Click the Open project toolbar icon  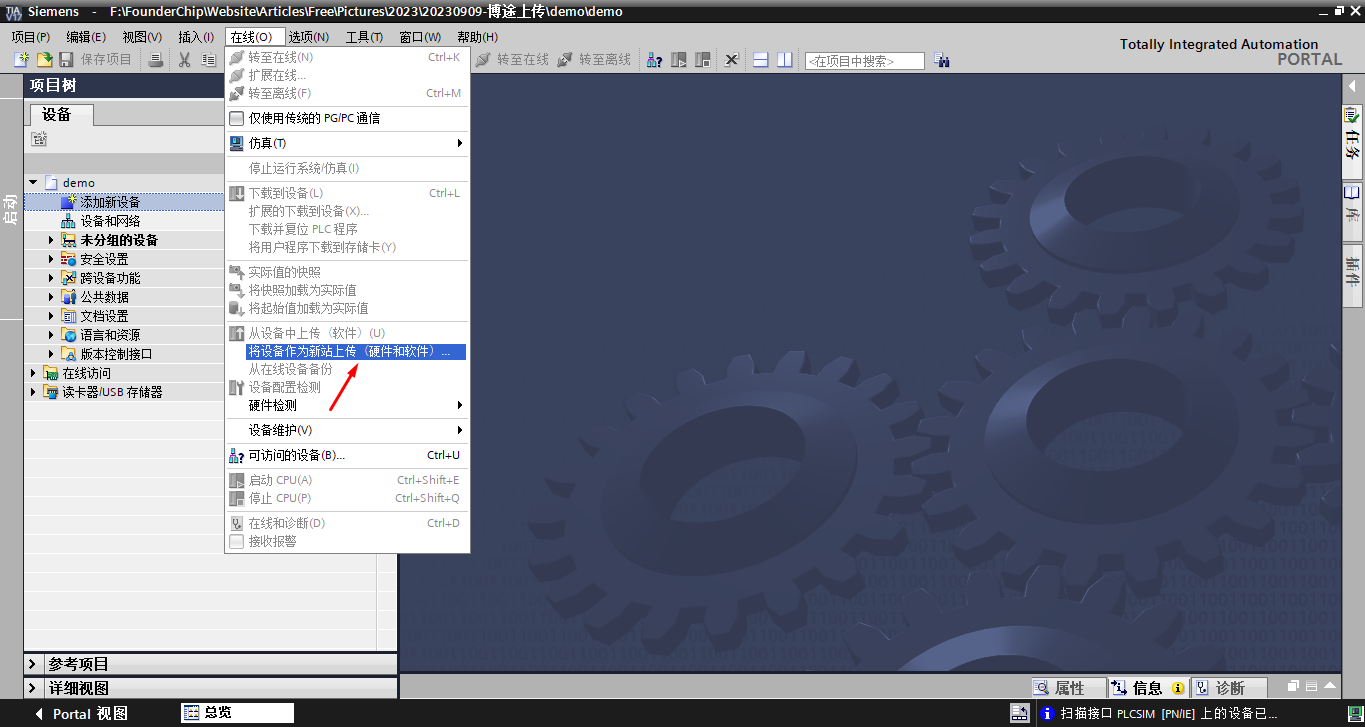pos(44,60)
